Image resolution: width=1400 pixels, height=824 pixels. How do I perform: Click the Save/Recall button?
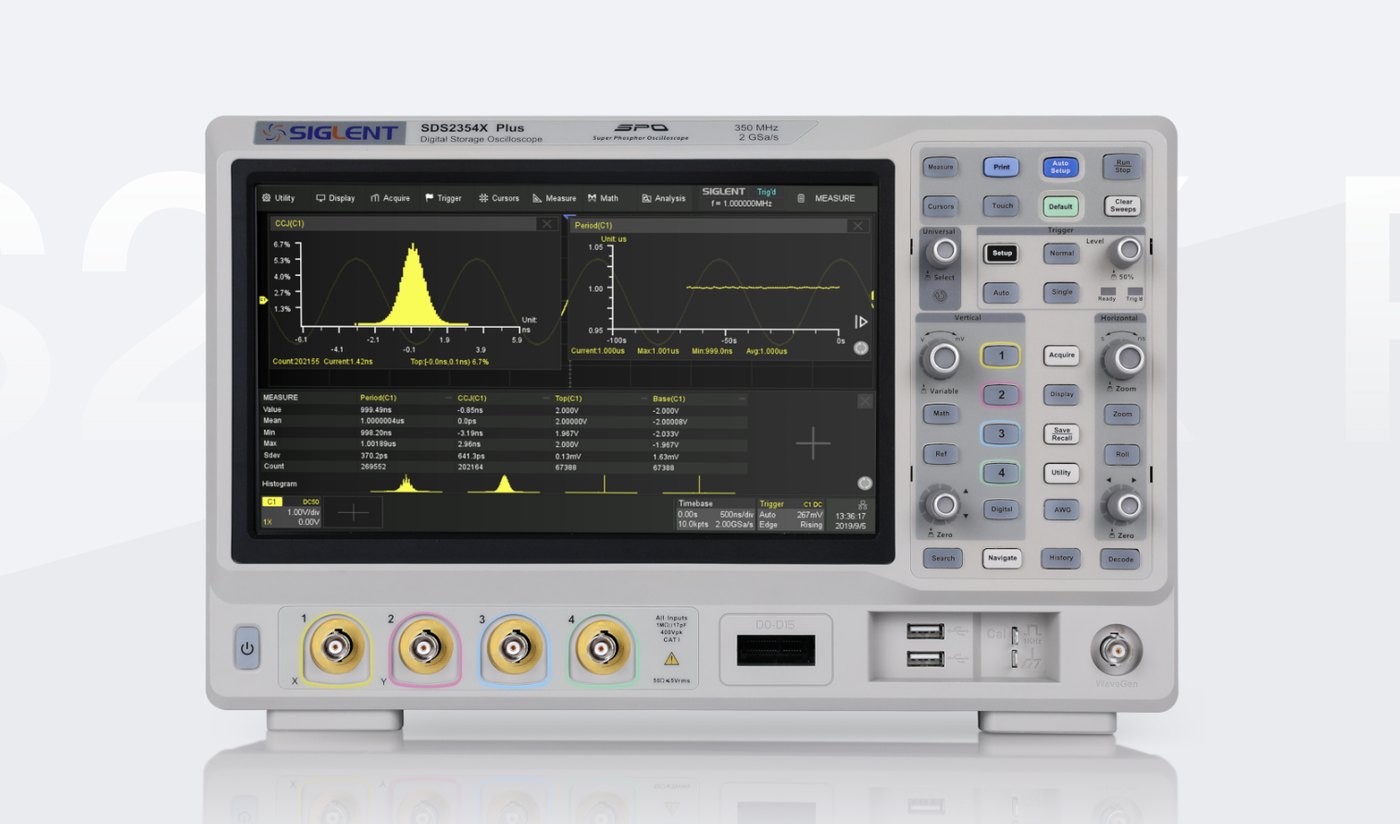pyautogui.click(x=1061, y=434)
